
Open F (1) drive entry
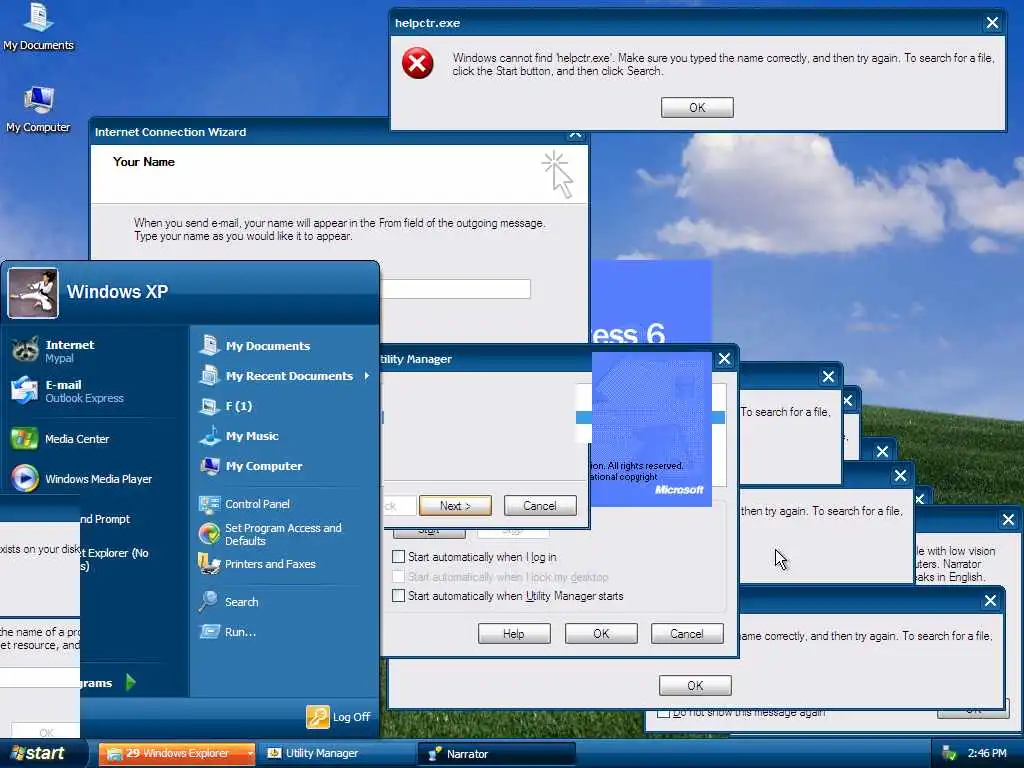[226, 406]
